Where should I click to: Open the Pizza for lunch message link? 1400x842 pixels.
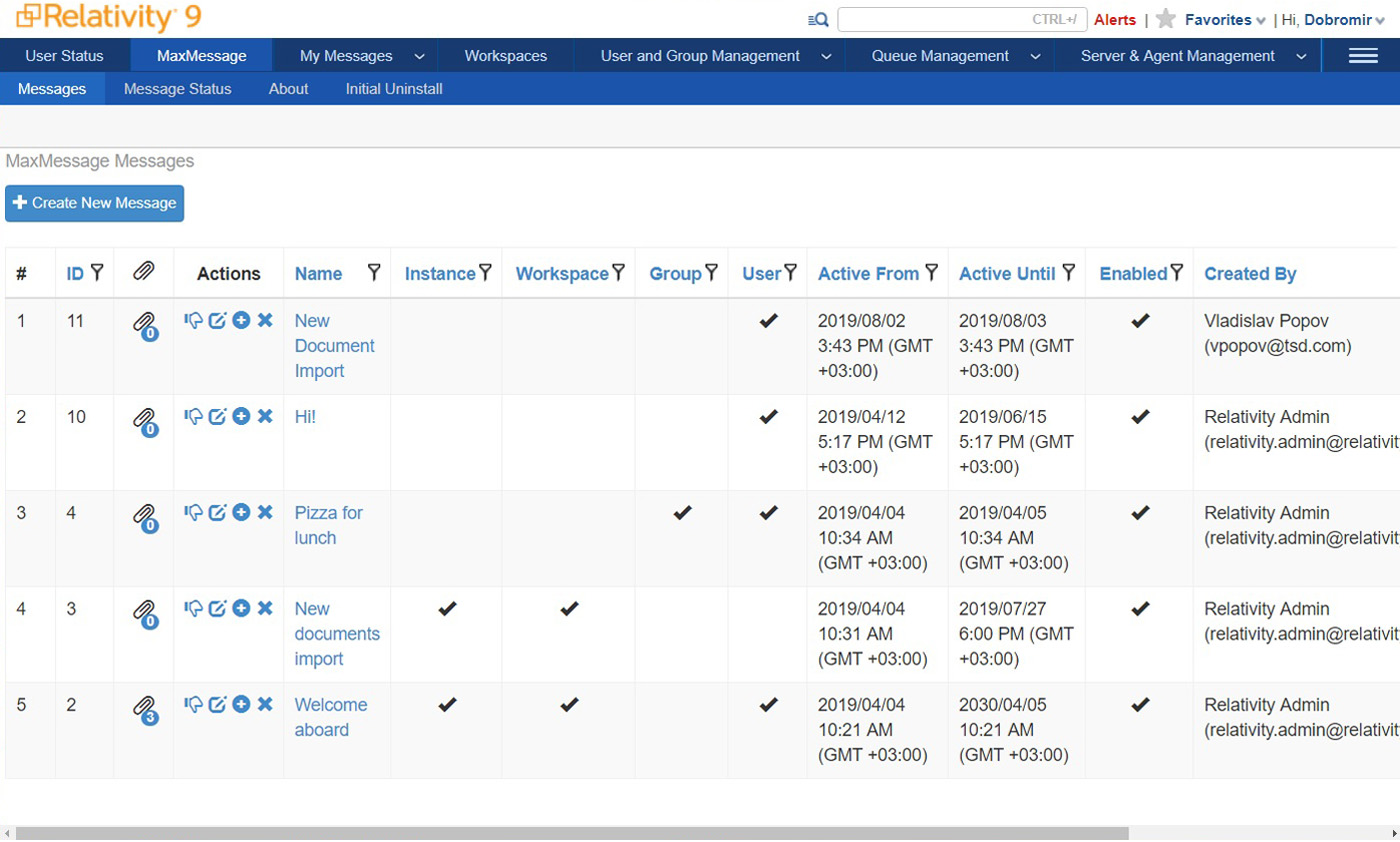pyautogui.click(x=329, y=525)
